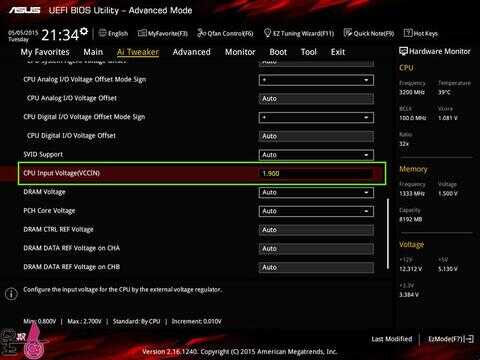Click the 3200 MHz CPU frequency value
The image size is (480, 360).
point(412,92)
